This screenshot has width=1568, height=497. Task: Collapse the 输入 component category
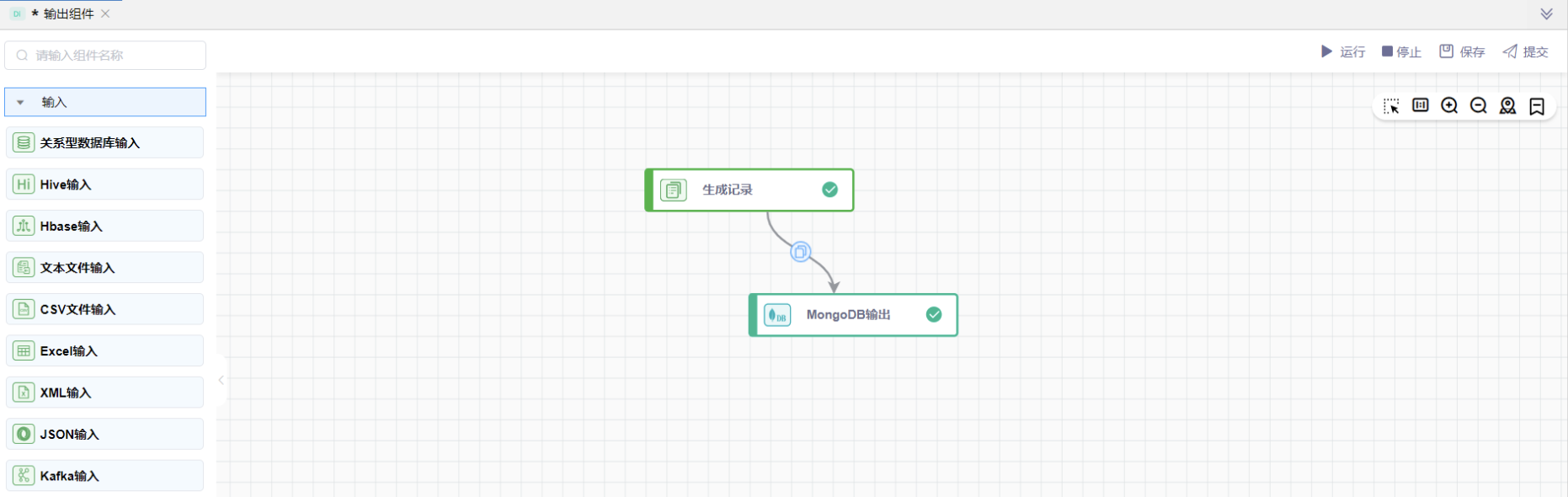21,102
